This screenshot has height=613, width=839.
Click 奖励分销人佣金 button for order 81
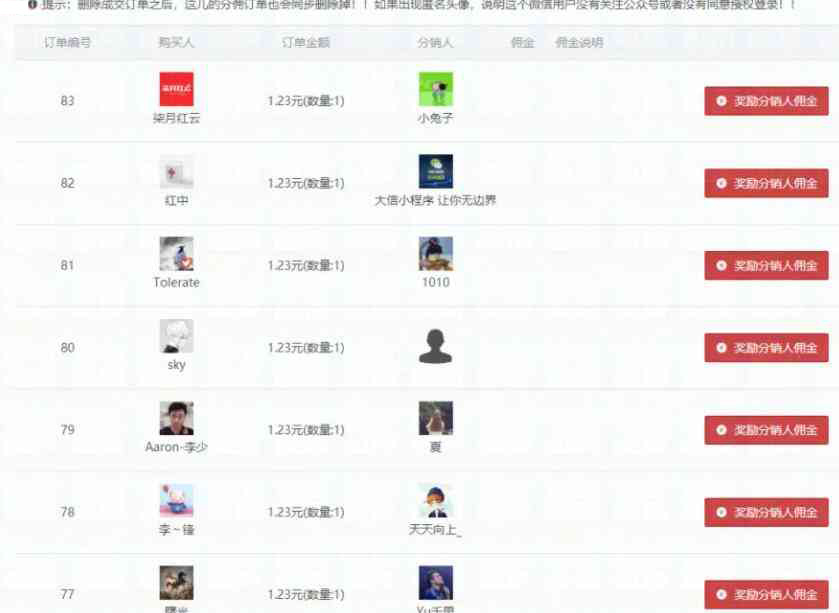tap(766, 266)
